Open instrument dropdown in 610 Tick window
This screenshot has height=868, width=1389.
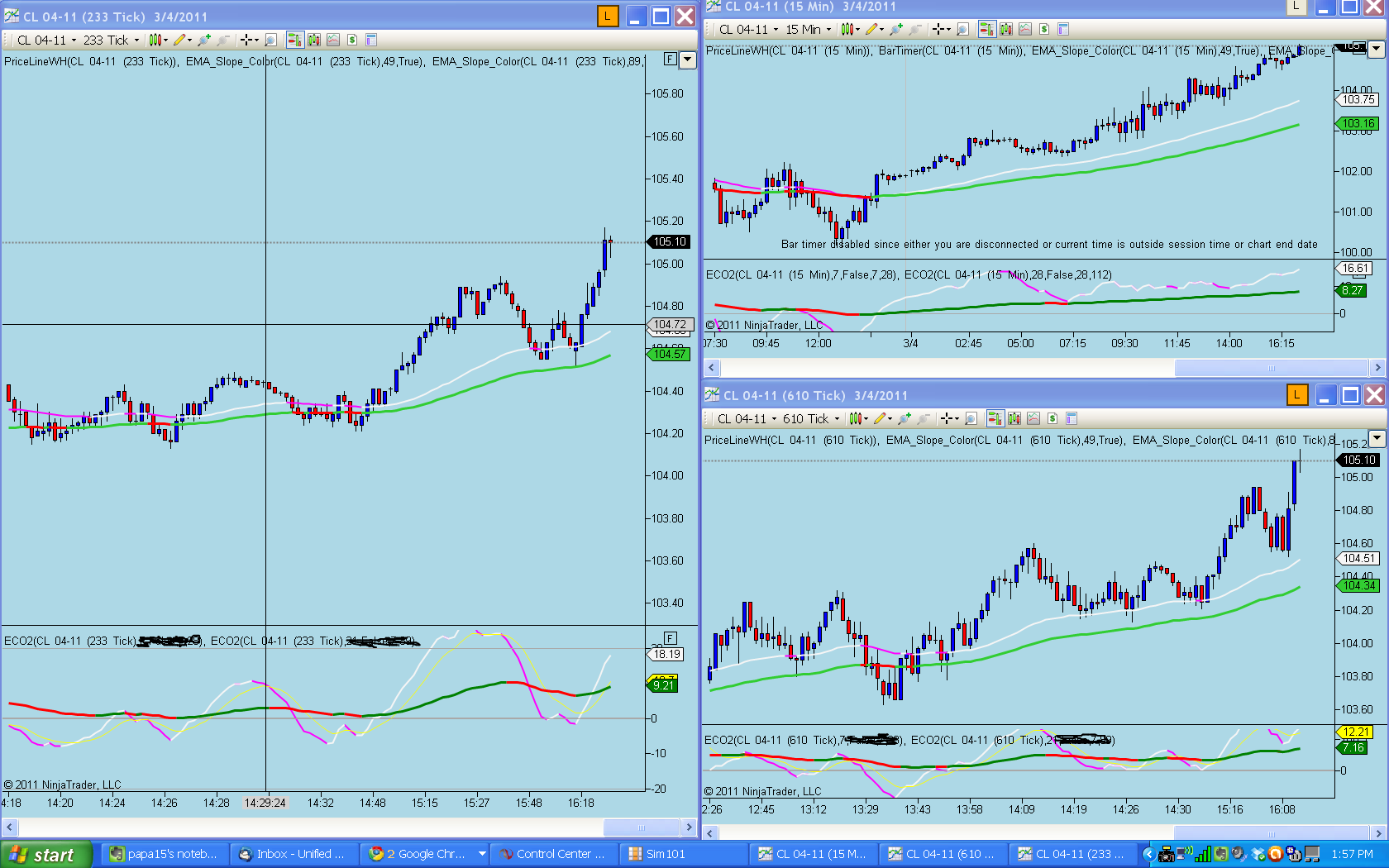click(x=747, y=418)
